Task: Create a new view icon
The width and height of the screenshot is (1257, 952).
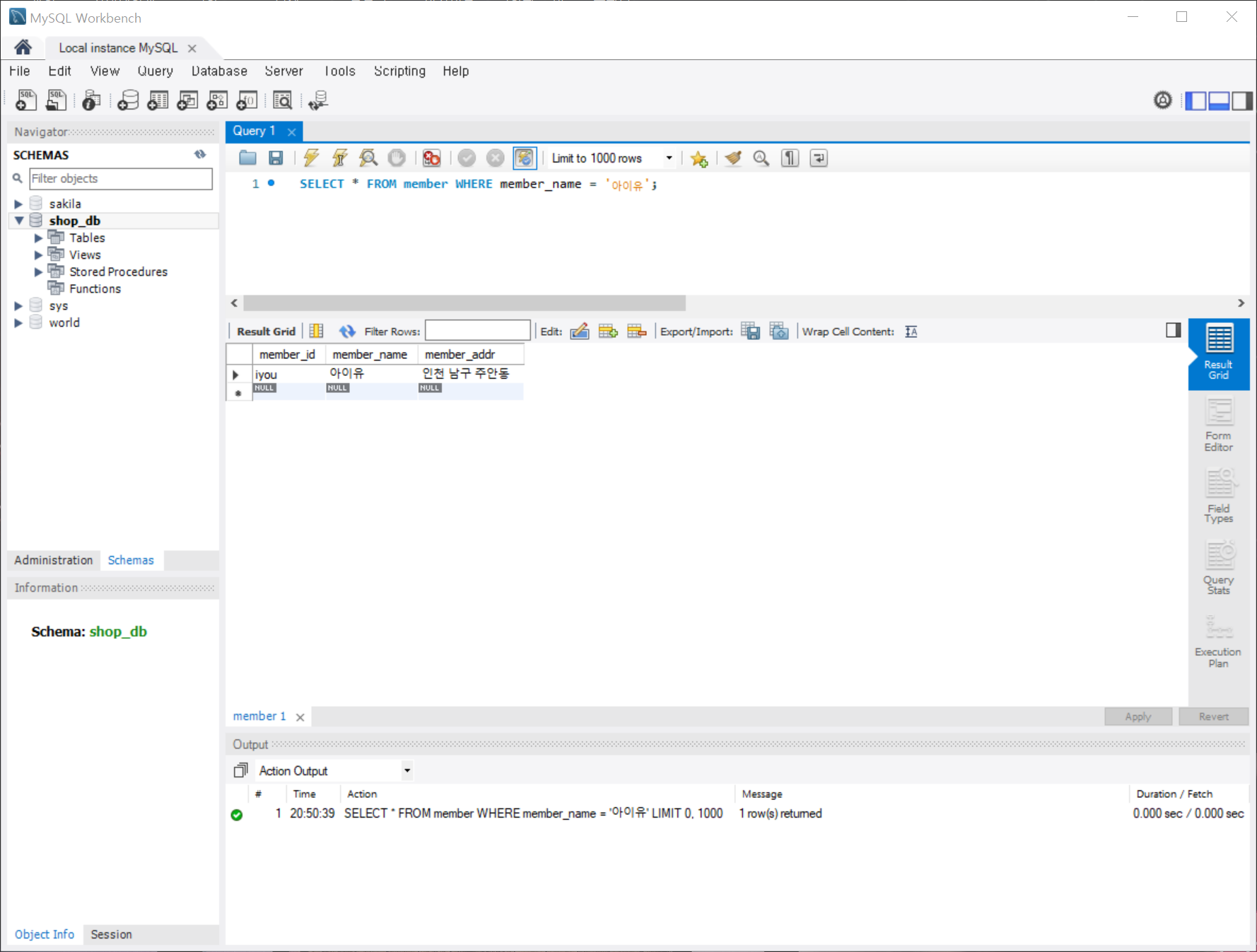Action: [187, 100]
